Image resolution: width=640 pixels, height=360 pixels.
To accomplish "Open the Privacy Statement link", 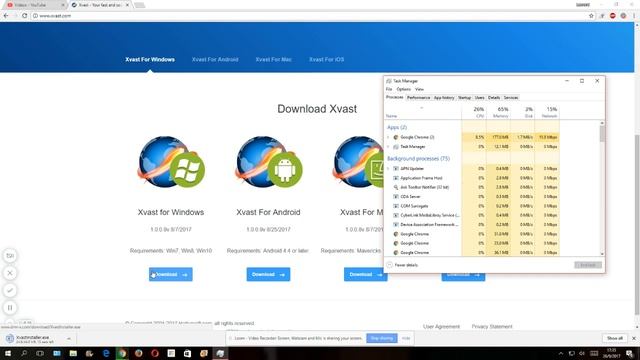I will pos(492,327).
